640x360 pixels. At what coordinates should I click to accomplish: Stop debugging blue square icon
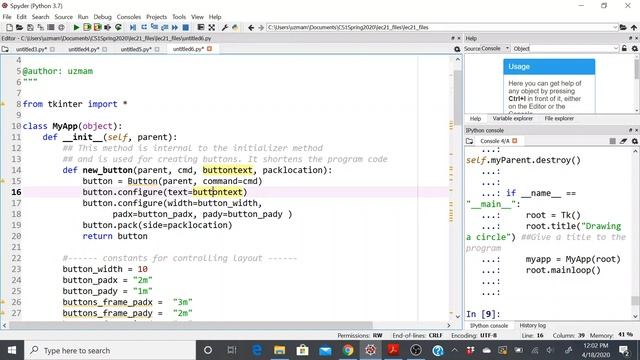click(x=185, y=27)
